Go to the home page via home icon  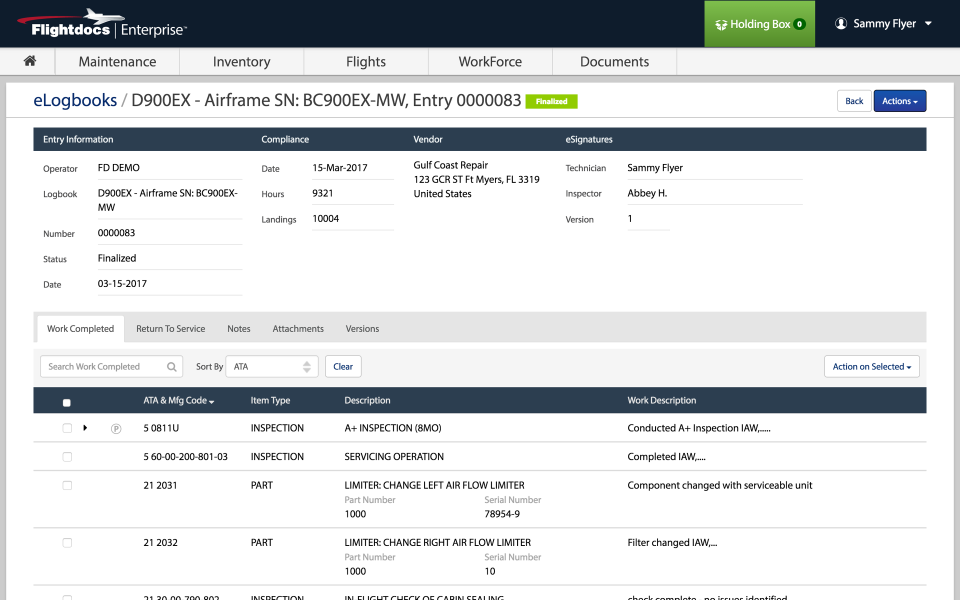(x=29, y=61)
